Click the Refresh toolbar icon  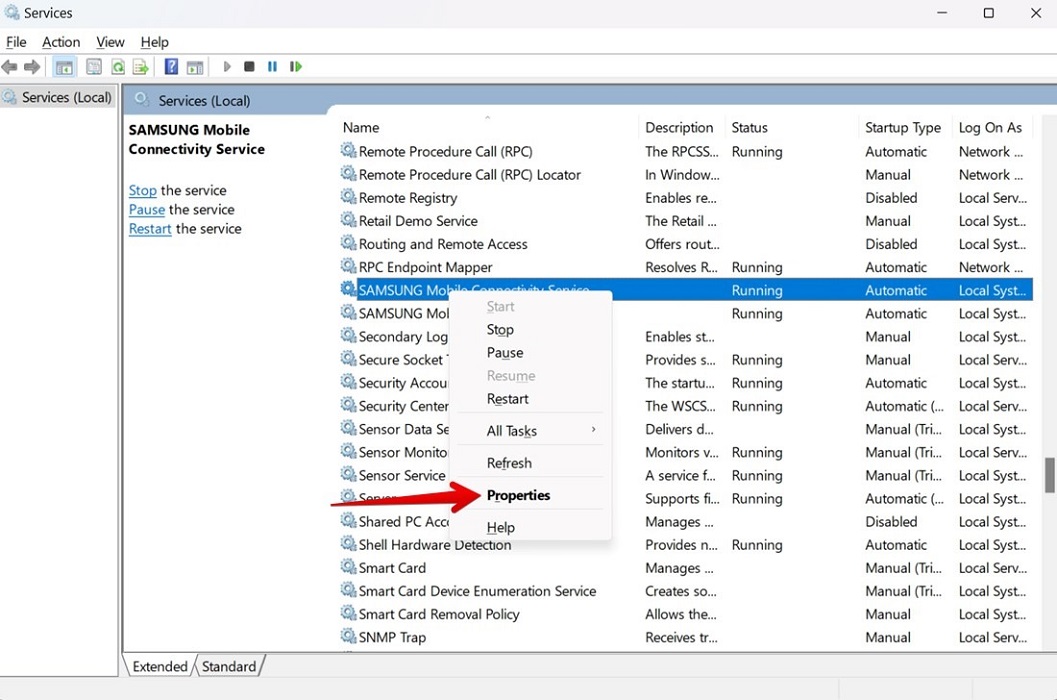pos(118,66)
